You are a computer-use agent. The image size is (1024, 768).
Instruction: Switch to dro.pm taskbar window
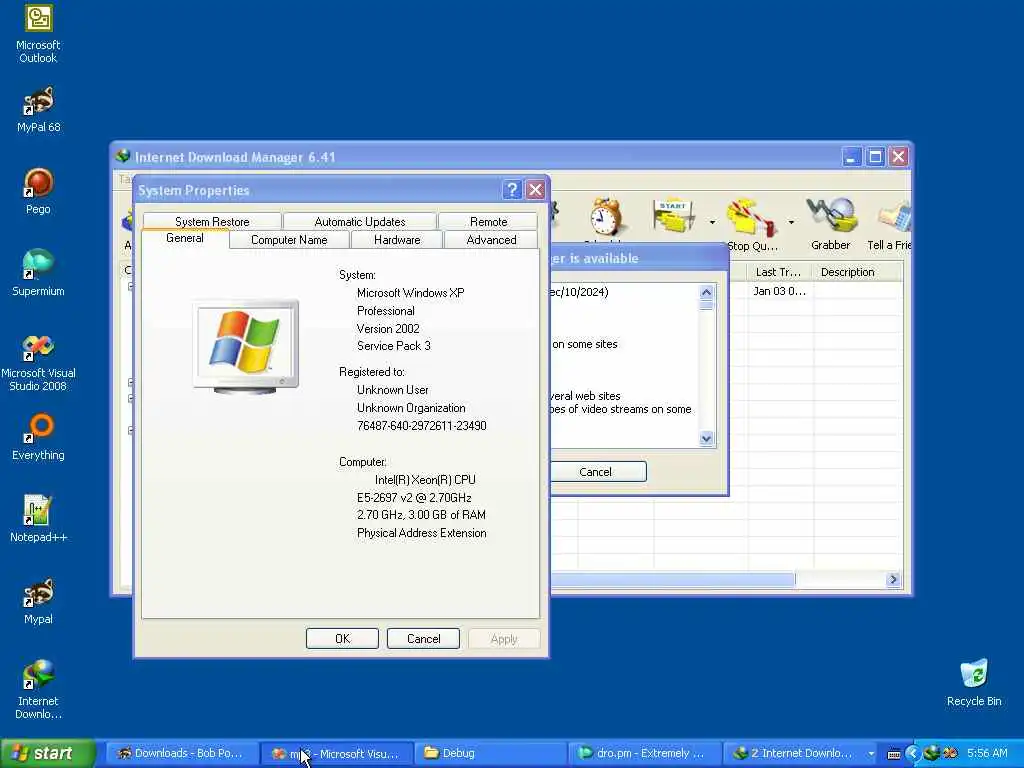644,753
